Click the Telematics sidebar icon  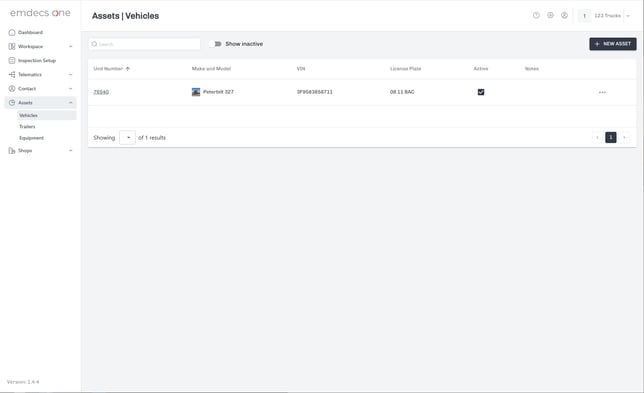[x=12, y=74]
